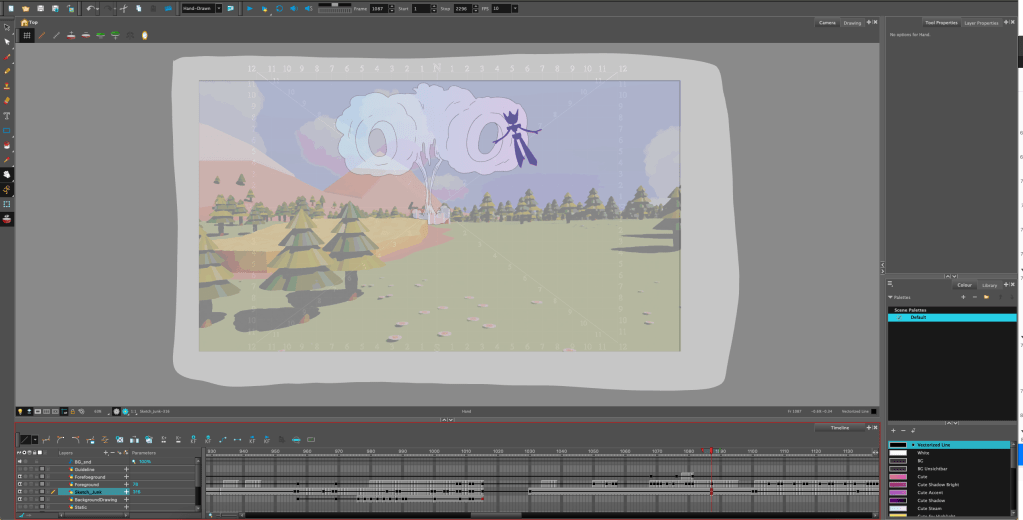Screen dimensions: 1023x520
Task: Toggle the grid display icon in Camera view
Action: coord(27,35)
